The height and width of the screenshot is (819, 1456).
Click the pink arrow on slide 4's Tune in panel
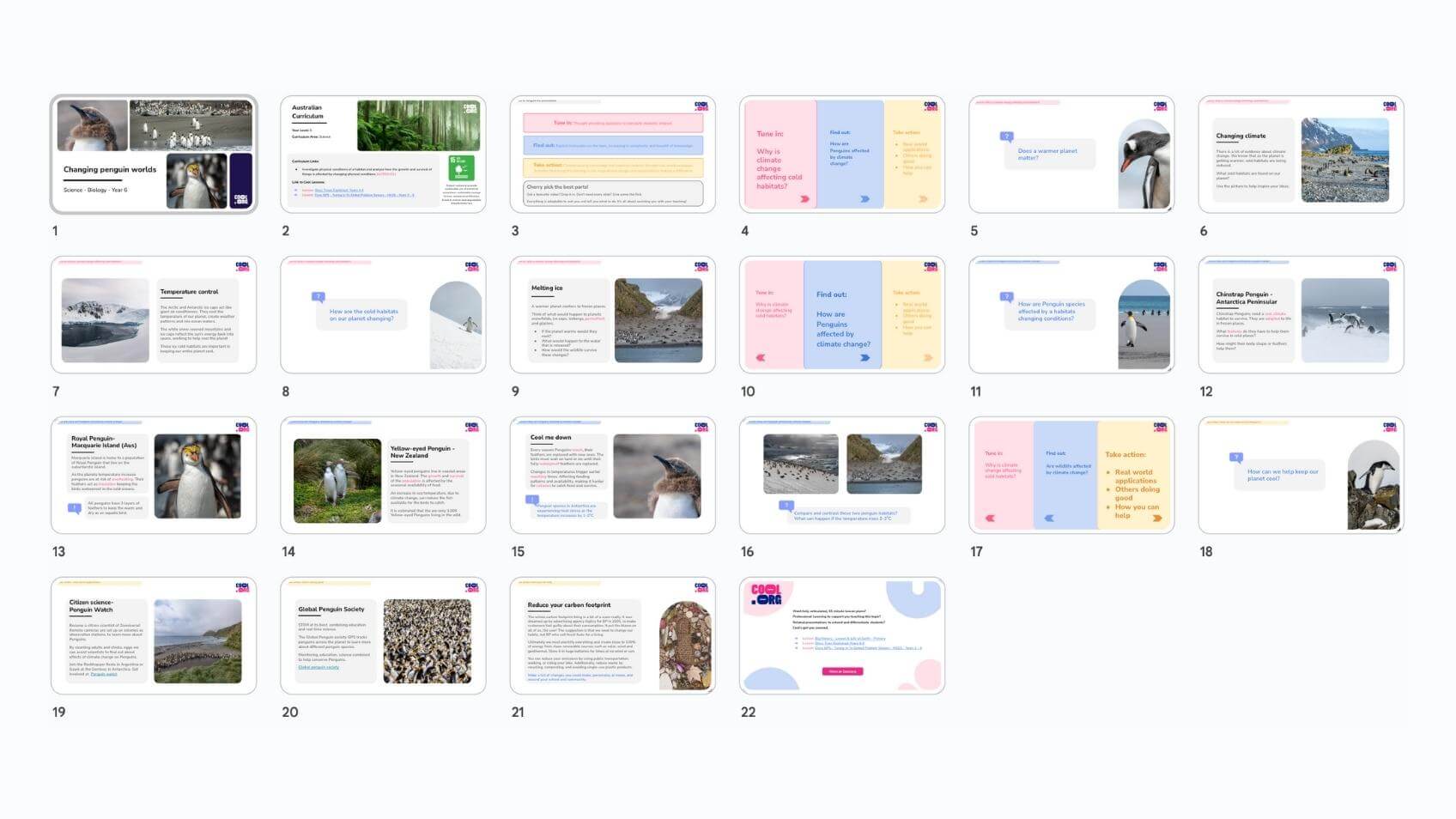click(804, 198)
